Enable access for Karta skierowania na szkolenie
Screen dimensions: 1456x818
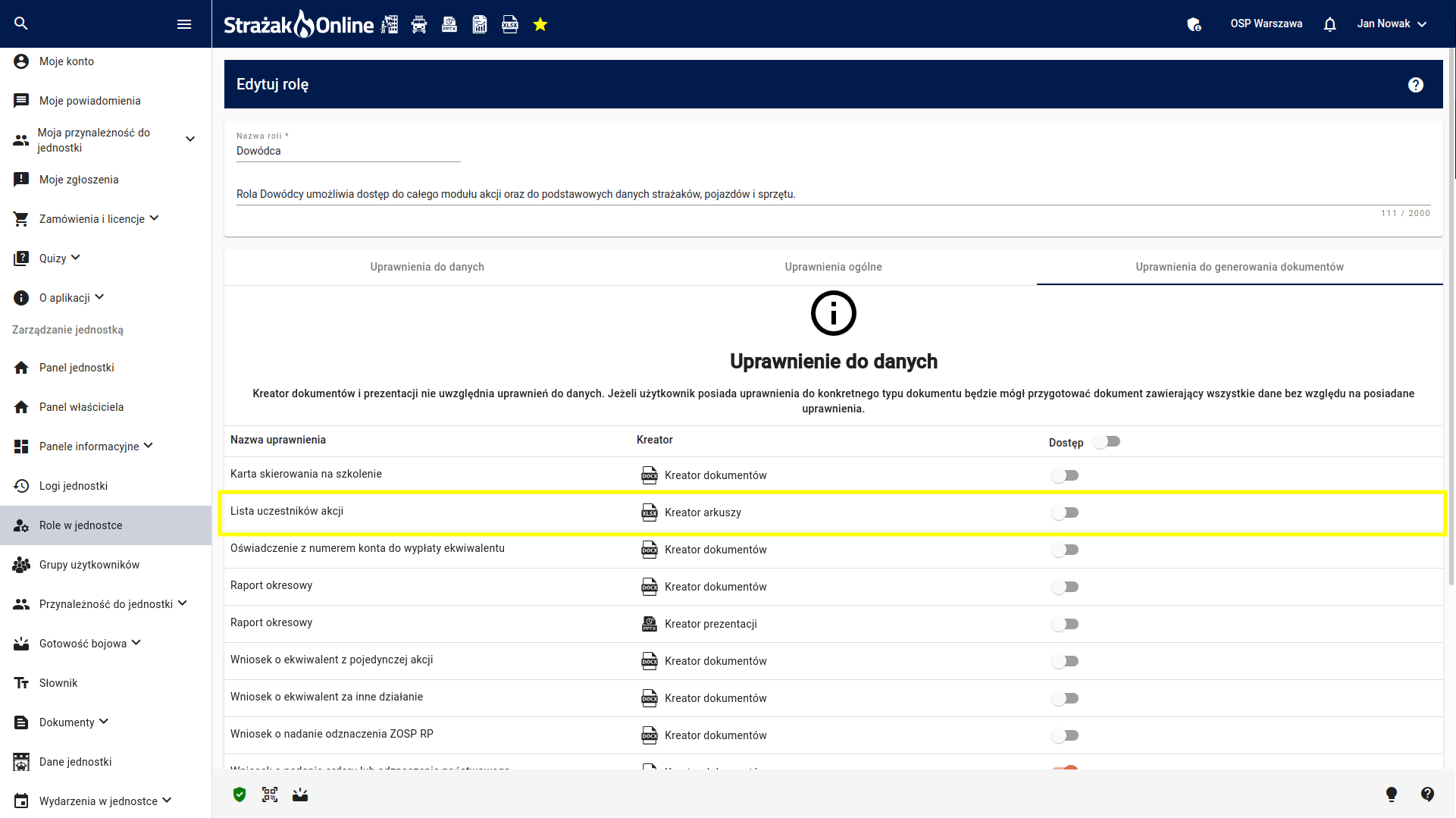(1065, 475)
